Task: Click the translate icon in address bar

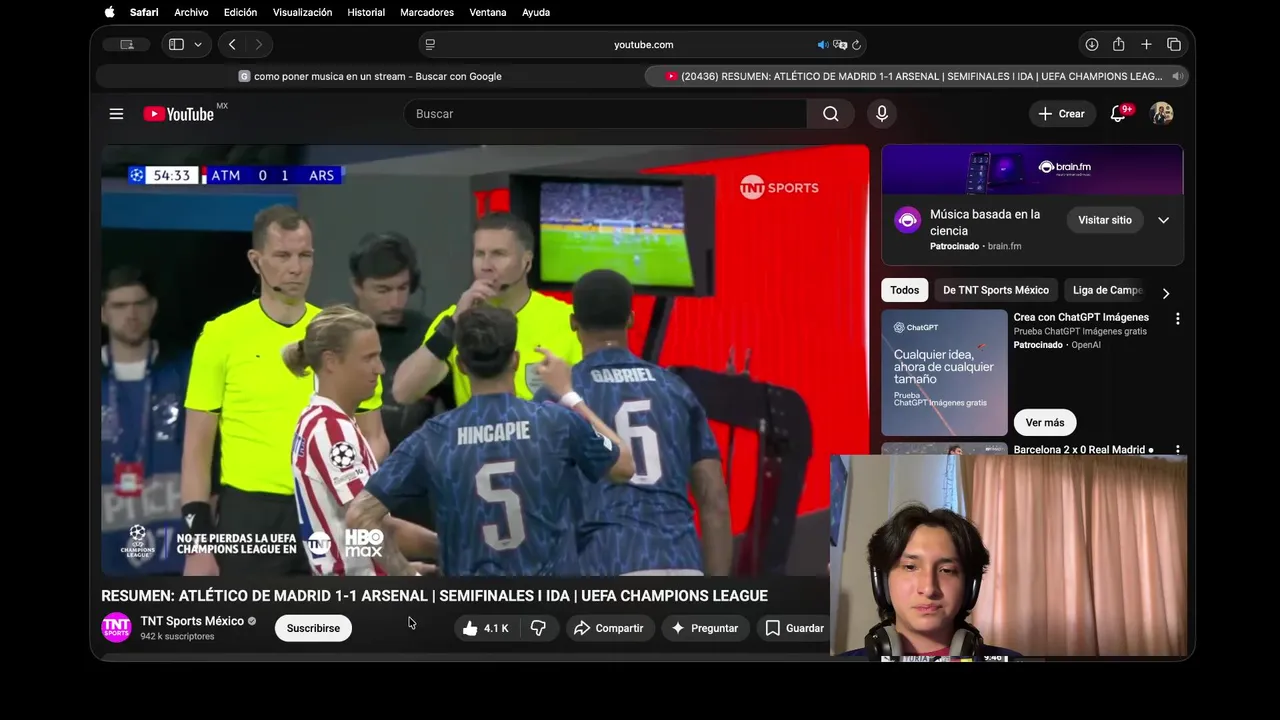Action: pos(840,45)
